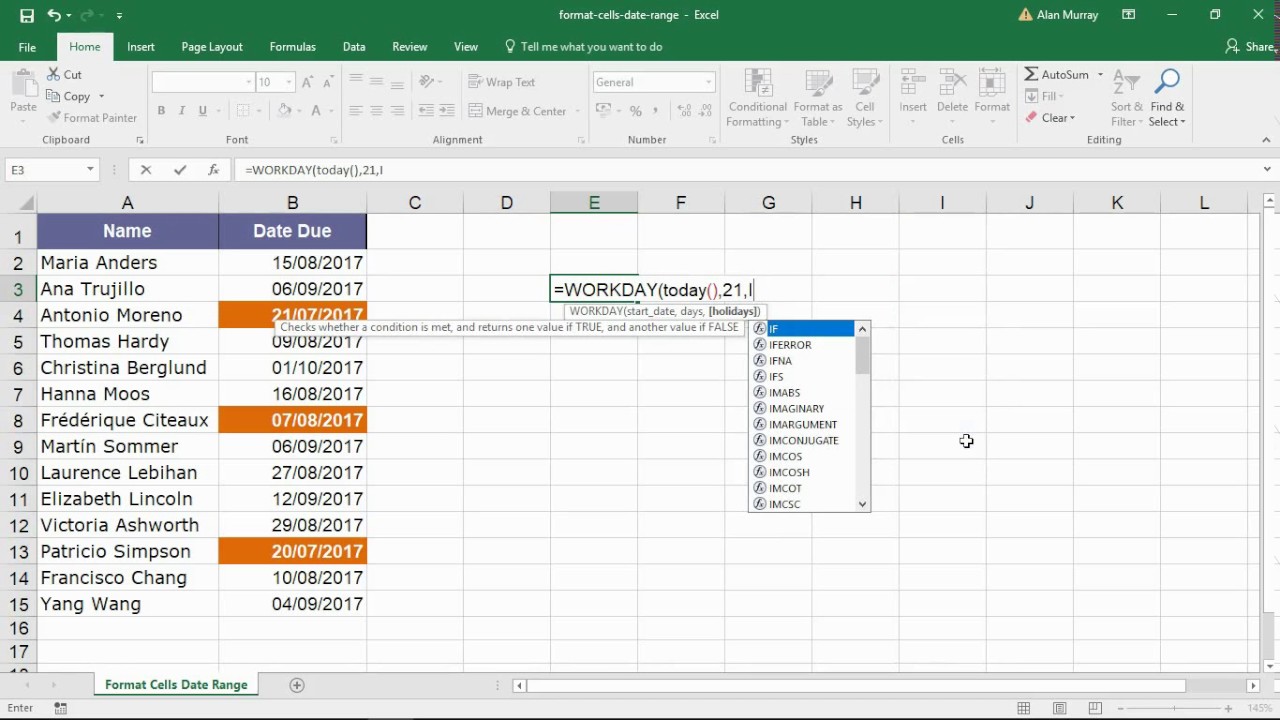Open Find & Select menu
1280x720 pixels.
coord(1167,98)
